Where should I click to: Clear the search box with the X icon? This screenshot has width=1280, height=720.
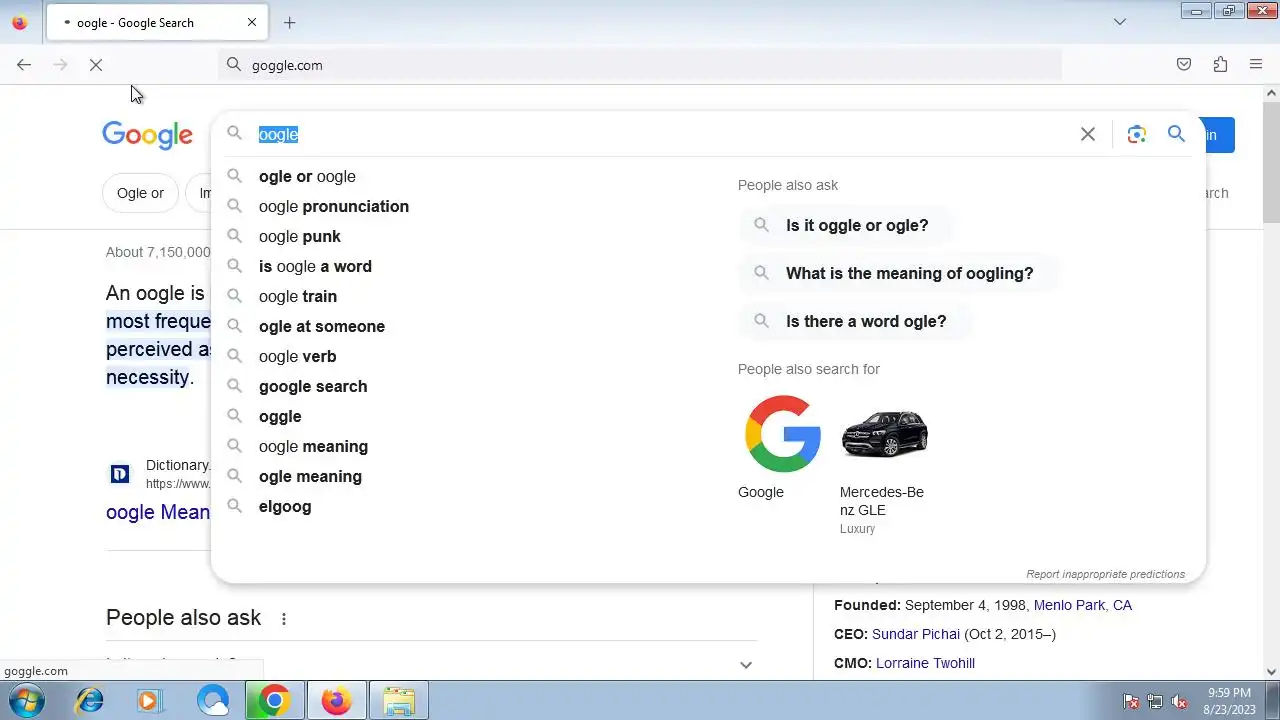point(1088,134)
